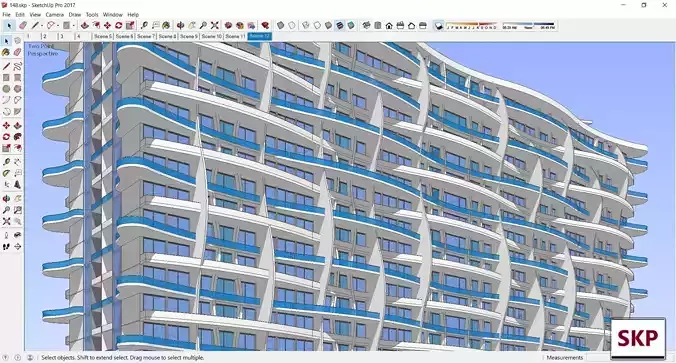Select the Circle tool

point(6,89)
